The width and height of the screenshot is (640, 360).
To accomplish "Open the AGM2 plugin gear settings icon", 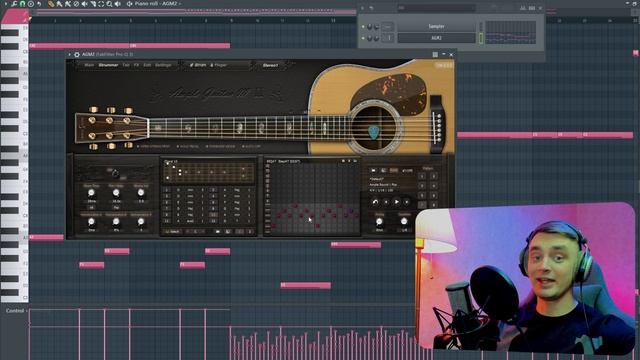I will [x=77, y=54].
